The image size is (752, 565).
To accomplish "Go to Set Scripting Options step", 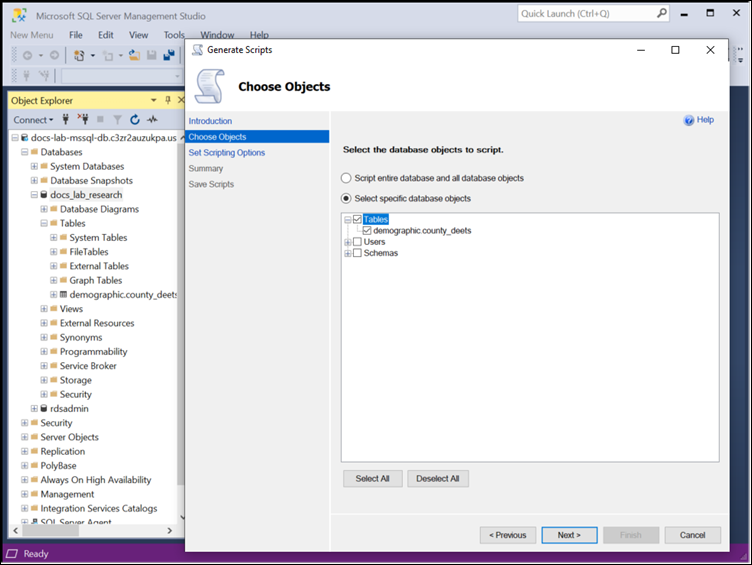I will coord(227,153).
